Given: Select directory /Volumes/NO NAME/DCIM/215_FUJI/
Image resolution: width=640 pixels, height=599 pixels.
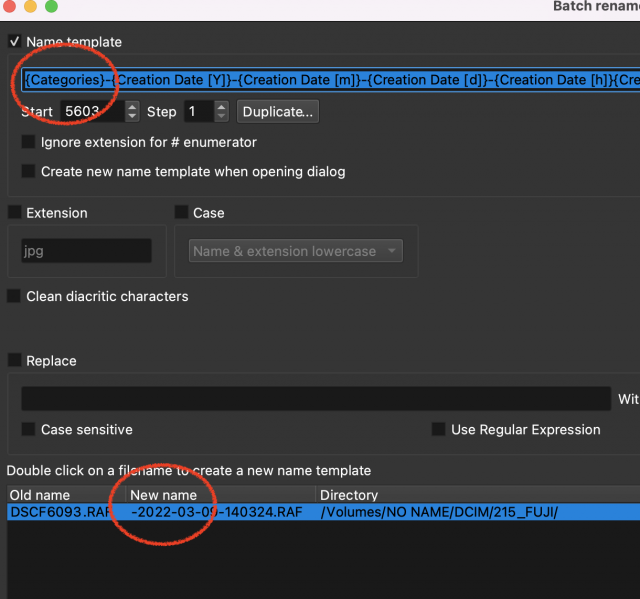Looking at the screenshot, I should point(439,512).
